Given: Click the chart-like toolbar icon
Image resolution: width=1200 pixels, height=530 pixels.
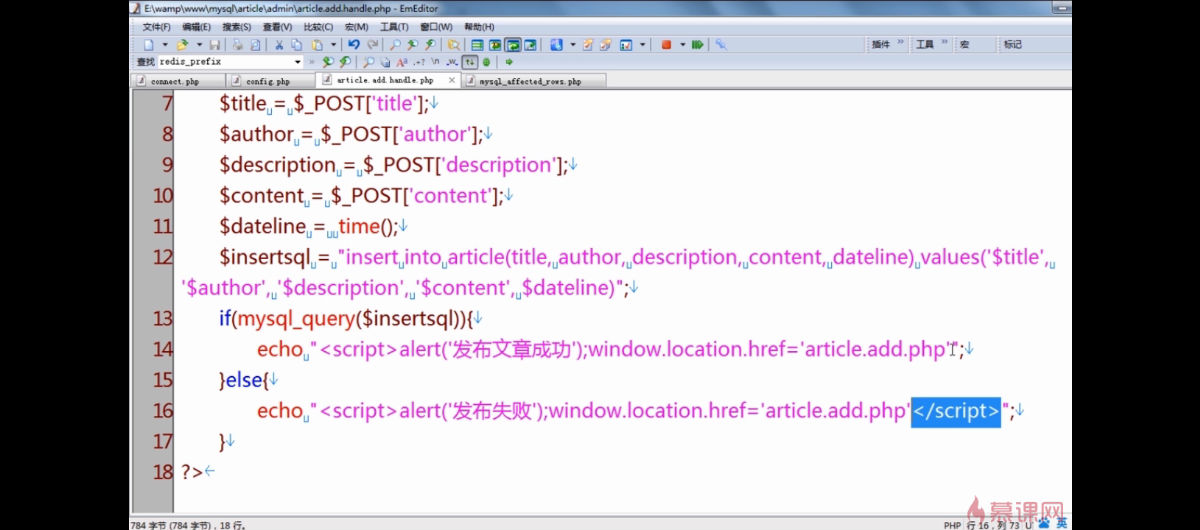Looking at the screenshot, I should [626, 44].
